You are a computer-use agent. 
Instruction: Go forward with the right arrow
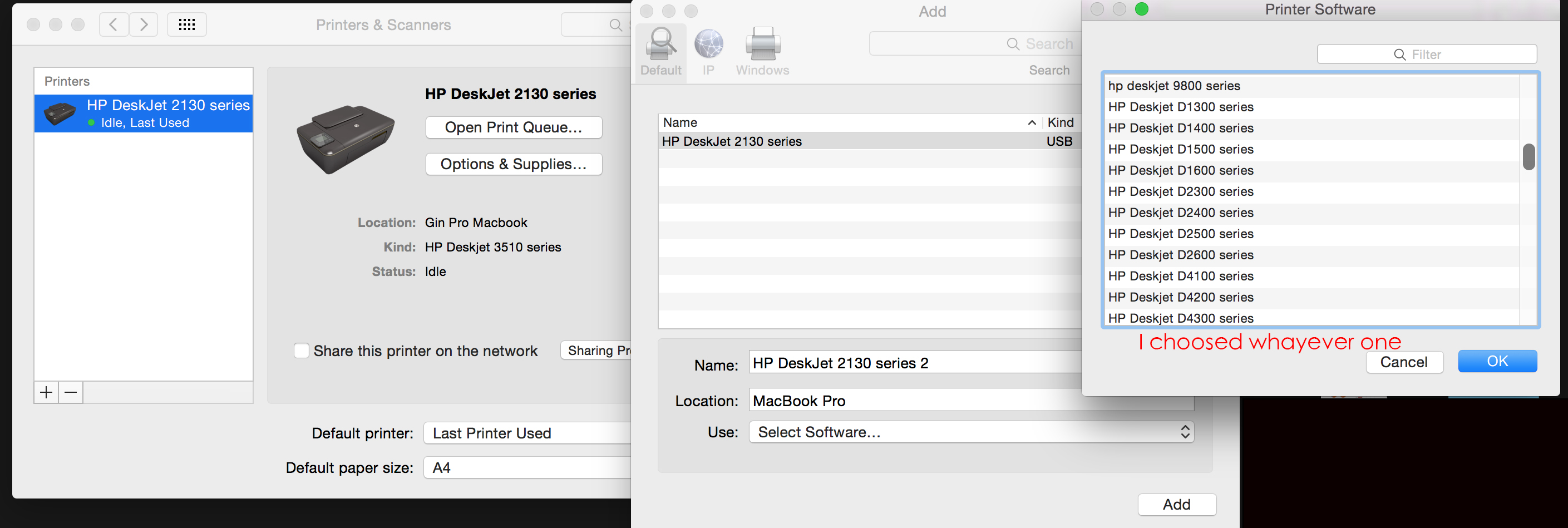point(144,25)
